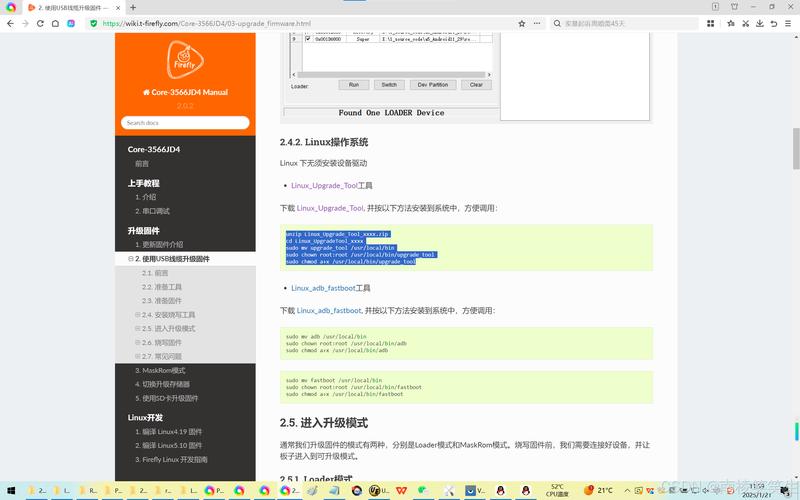Click the Switch button in the tool image

click(x=389, y=85)
